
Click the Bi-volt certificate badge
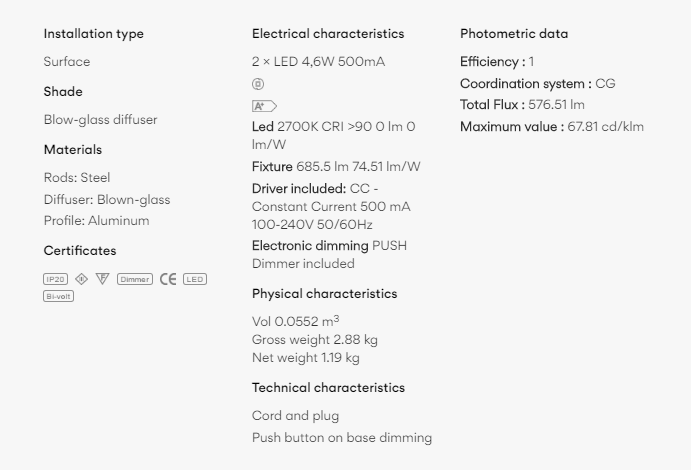(59, 296)
